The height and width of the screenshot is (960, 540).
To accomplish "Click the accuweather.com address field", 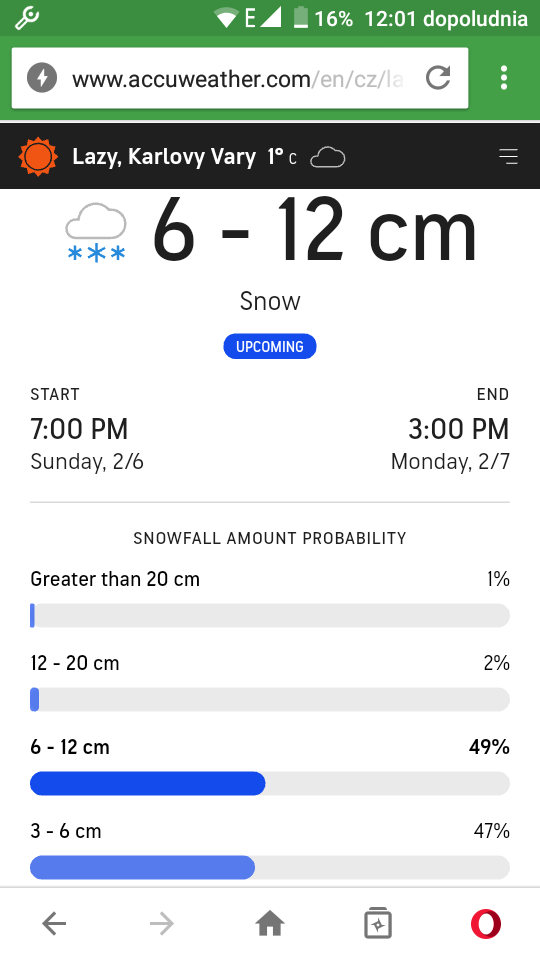I will [x=240, y=78].
